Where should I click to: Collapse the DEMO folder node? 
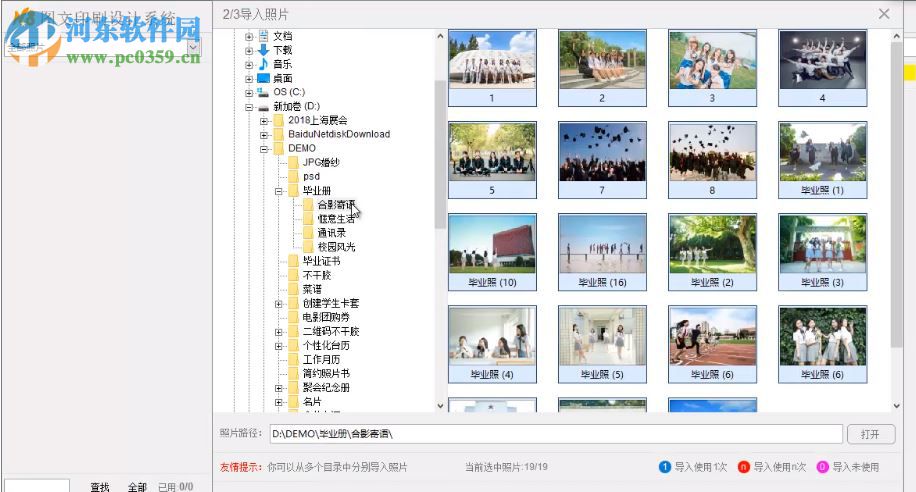coord(264,149)
